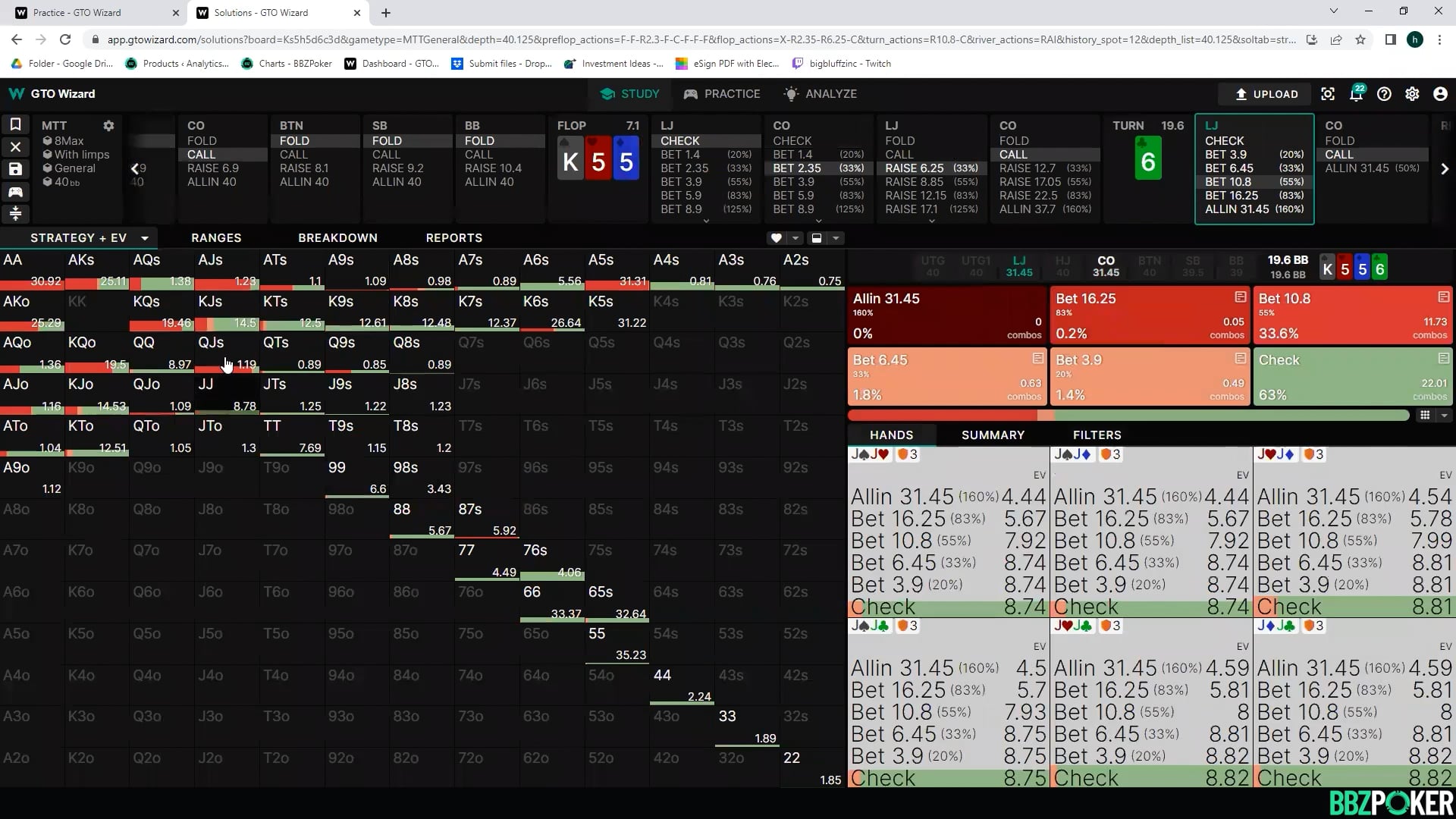The image size is (1456, 819).
Task: Open the notifications bell icon
Action: tap(1356, 94)
